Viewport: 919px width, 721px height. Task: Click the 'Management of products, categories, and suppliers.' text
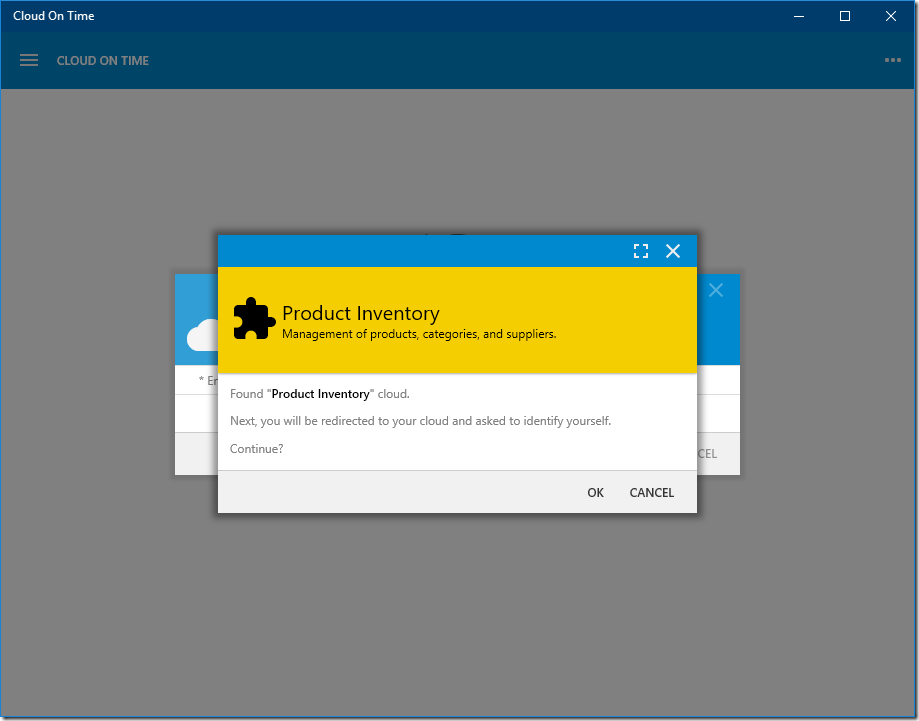click(419, 334)
